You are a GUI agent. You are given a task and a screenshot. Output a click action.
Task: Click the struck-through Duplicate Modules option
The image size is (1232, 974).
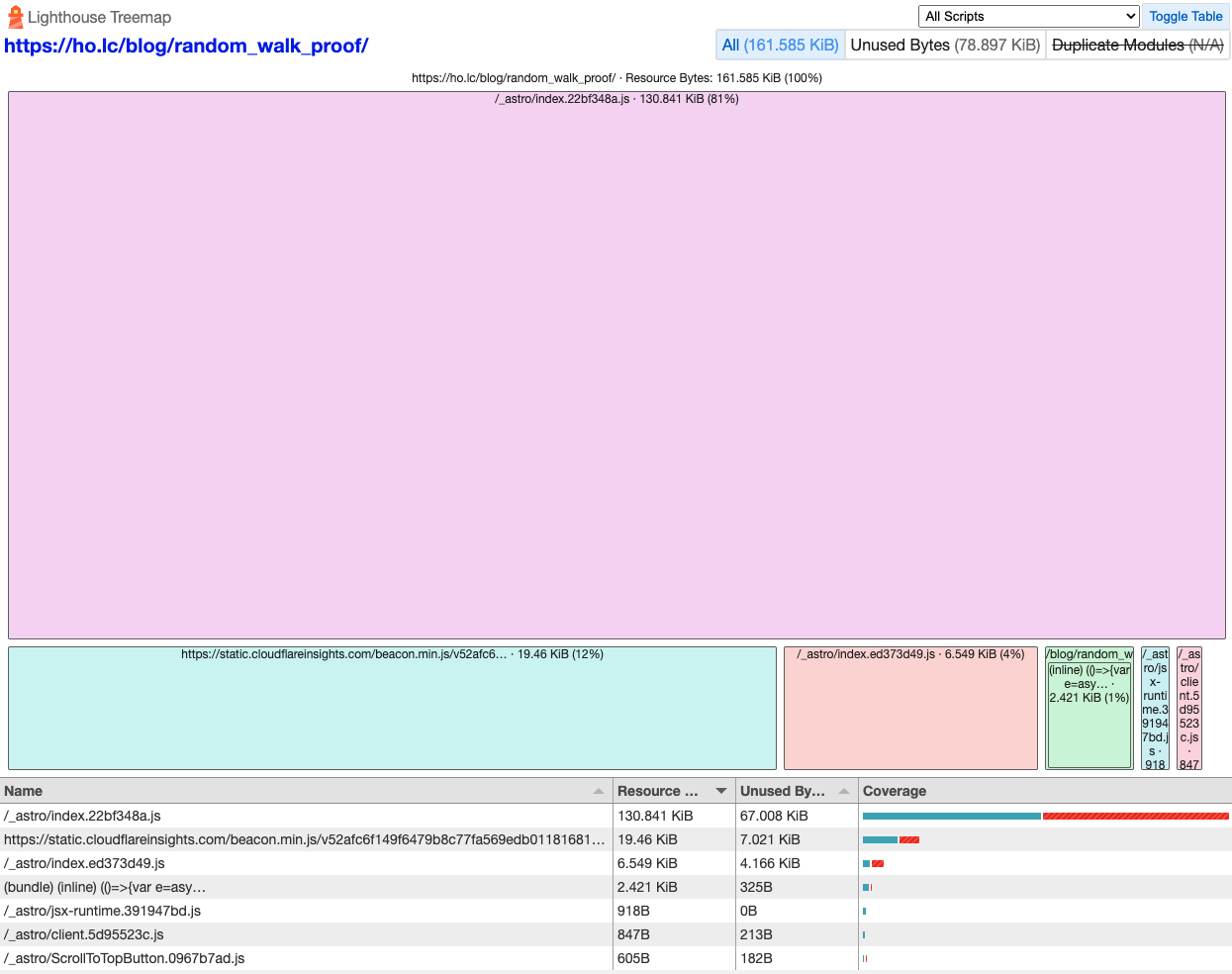coord(1137,45)
